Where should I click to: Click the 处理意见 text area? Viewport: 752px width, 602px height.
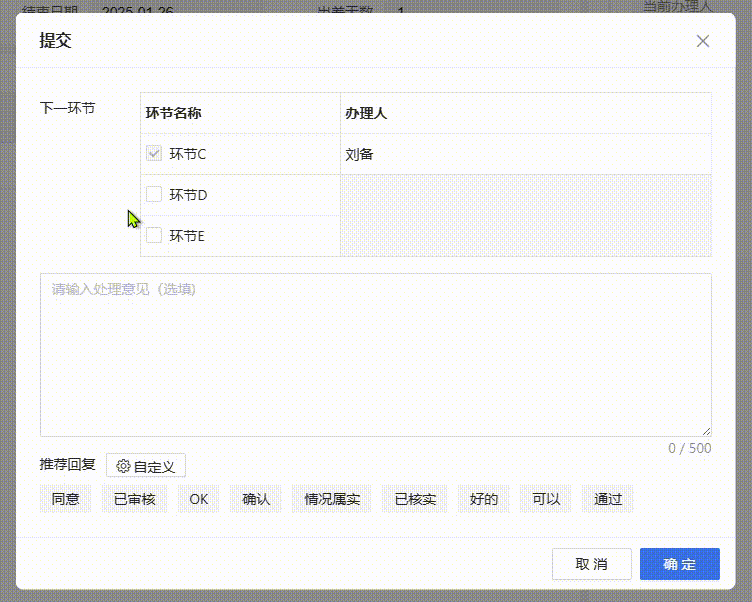point(375,354)
